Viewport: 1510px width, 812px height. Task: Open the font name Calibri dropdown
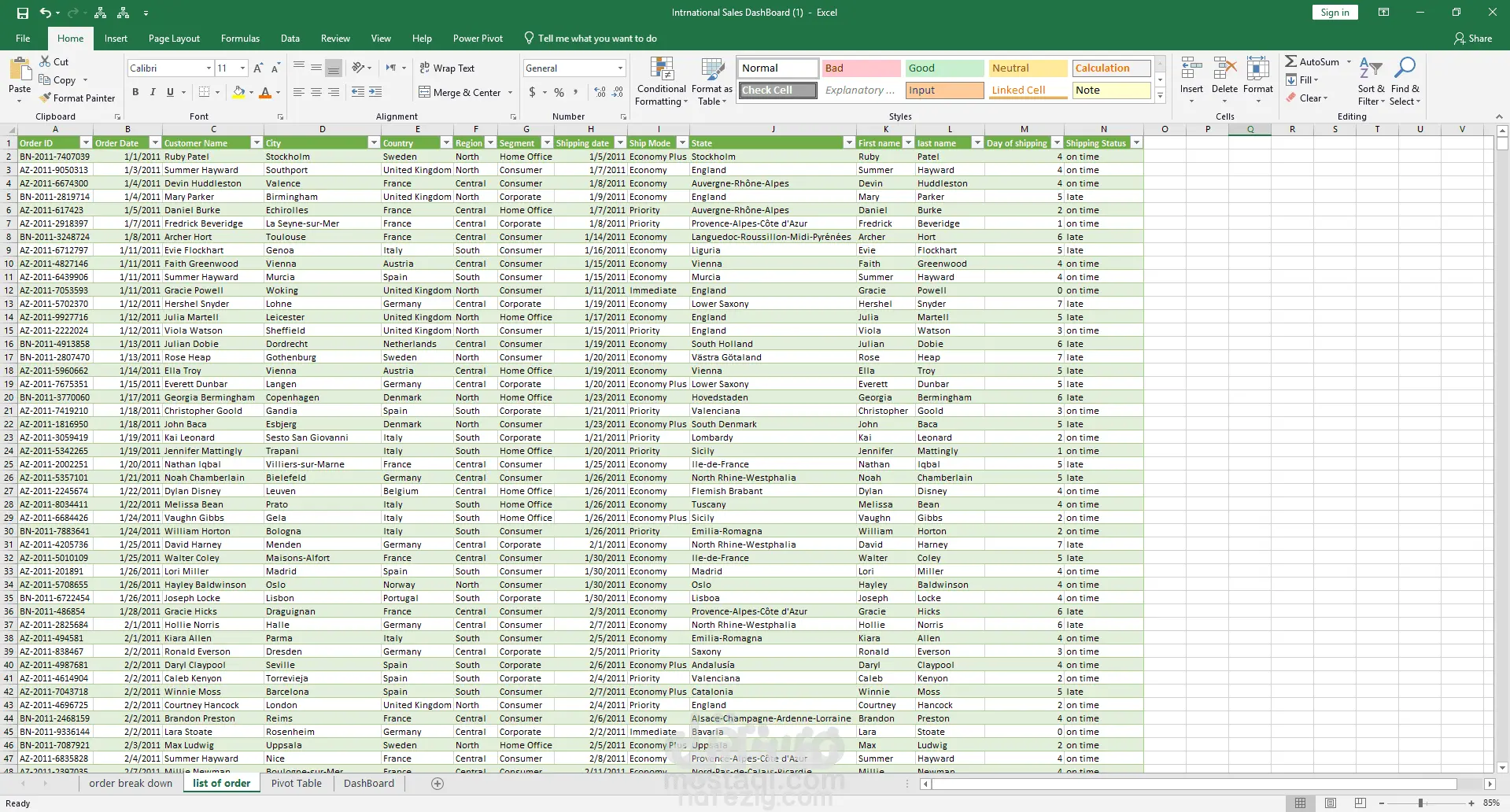click(x=209, y=68)
